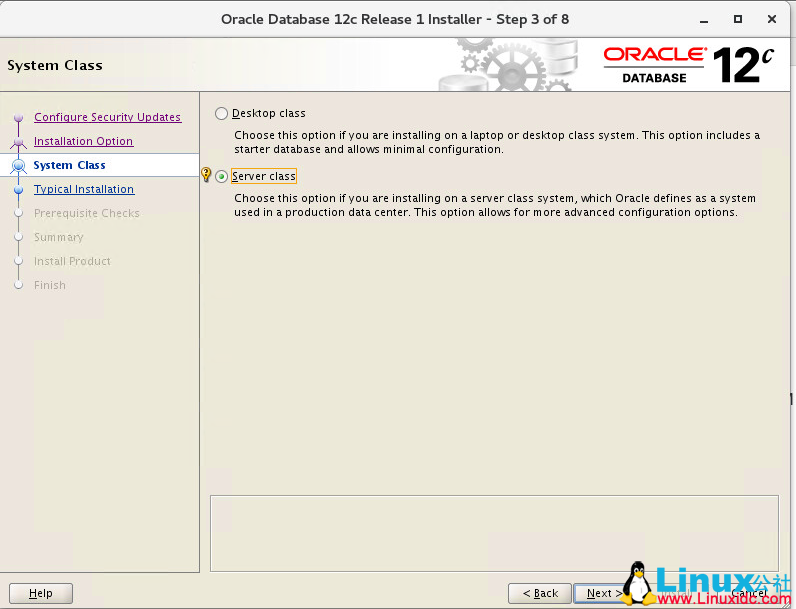The width and height of the screenshot is (796, 609).
Task: Go back with the Back button
Action: coord(540,593)
